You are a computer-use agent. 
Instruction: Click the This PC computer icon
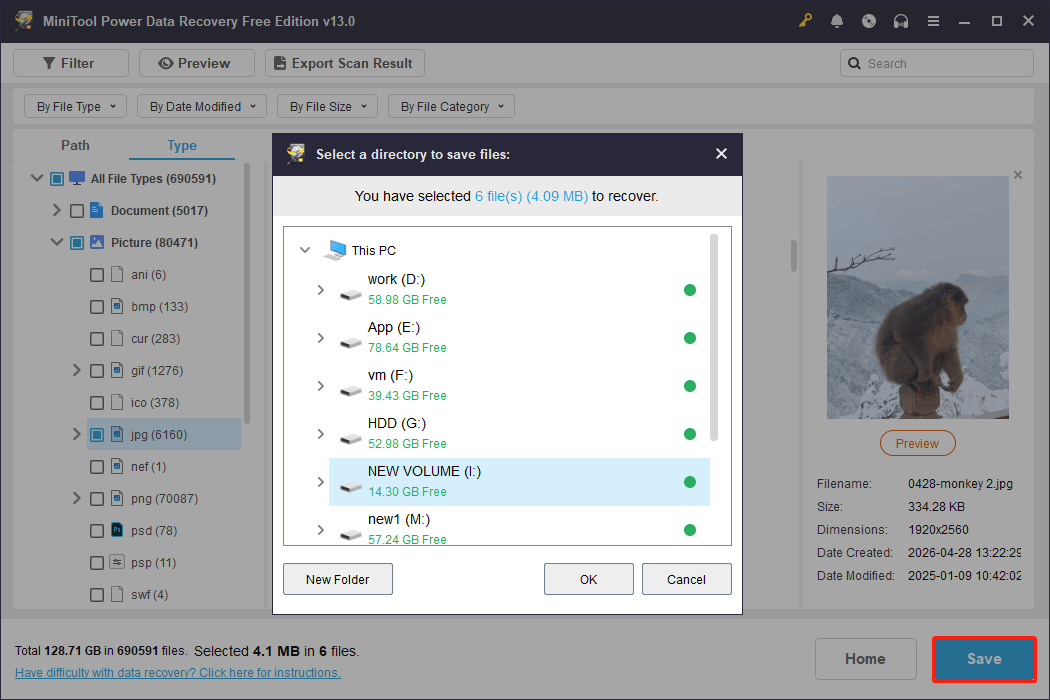[335, 250]
